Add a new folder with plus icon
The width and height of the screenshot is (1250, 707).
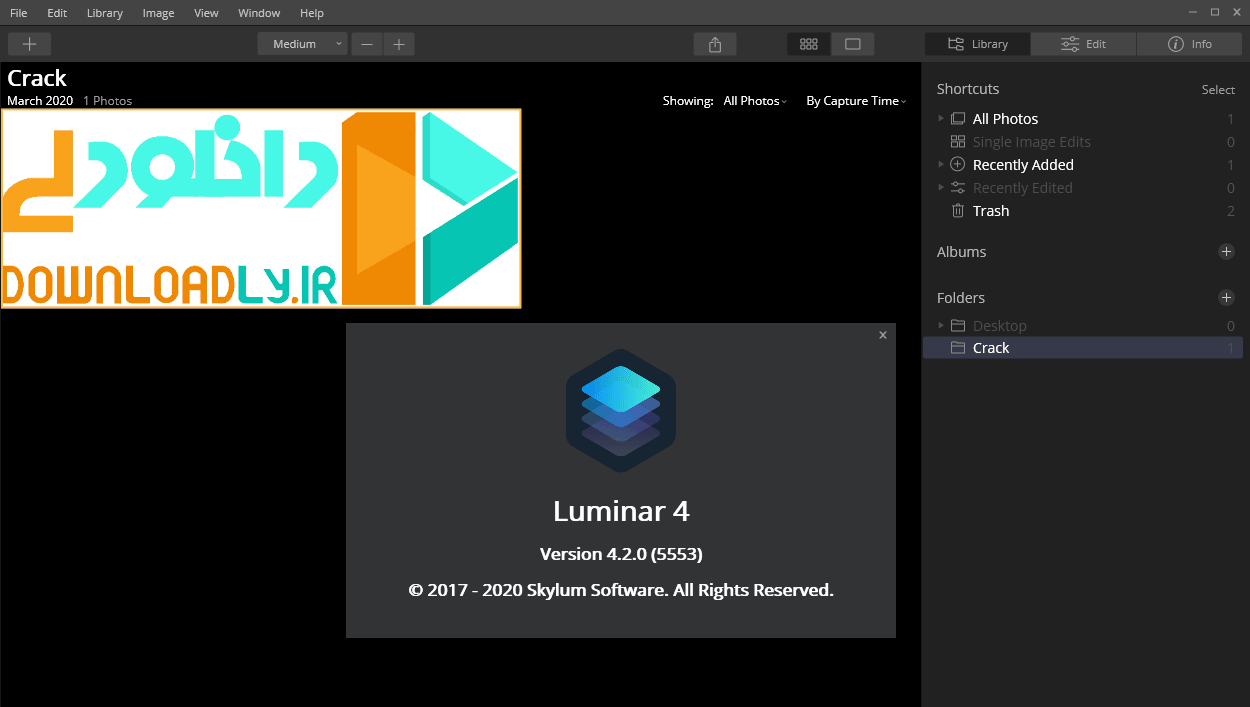[x=1227, y=298]
